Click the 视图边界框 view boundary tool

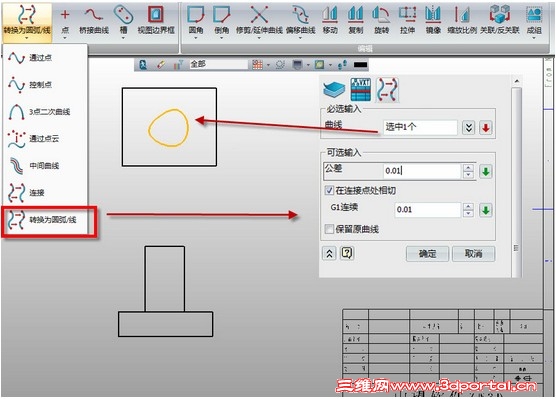click(156, 20)
